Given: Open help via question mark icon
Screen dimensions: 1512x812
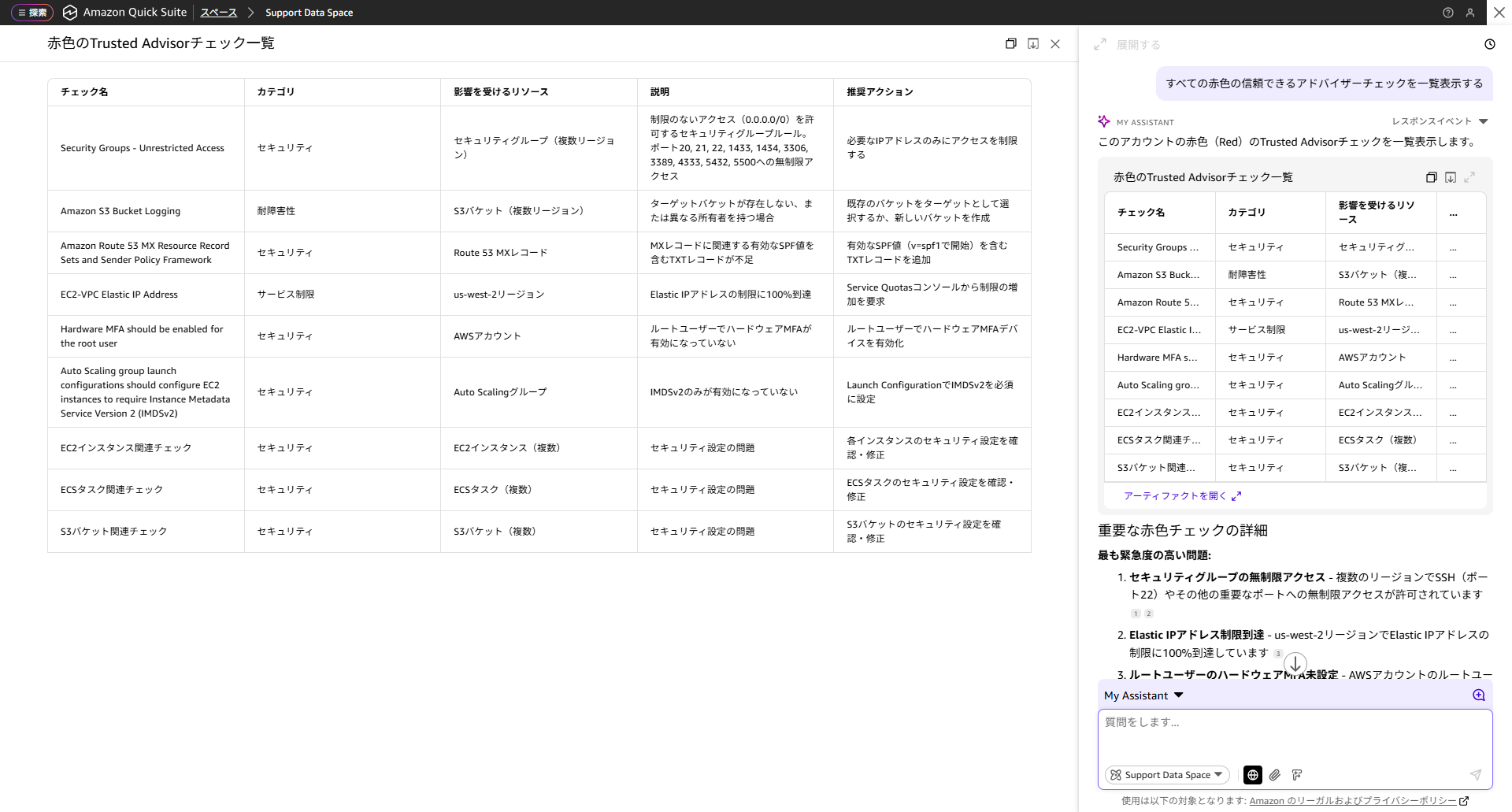Looking at the screenshot, I should 1447,13.
